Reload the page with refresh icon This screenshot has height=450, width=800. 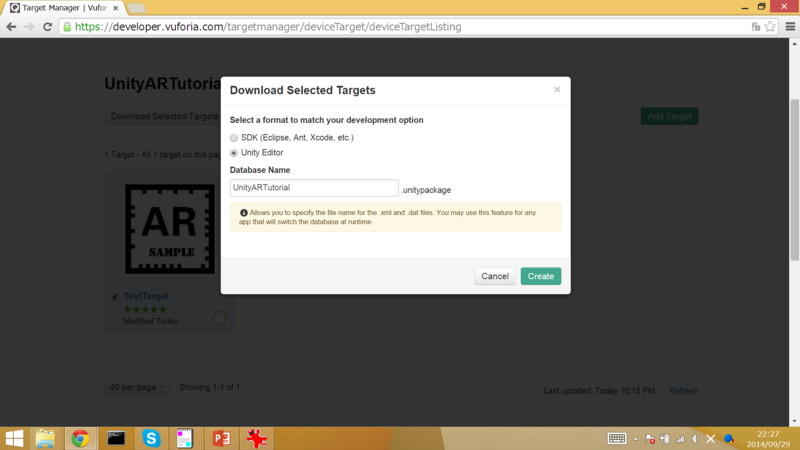click(47, 27)
